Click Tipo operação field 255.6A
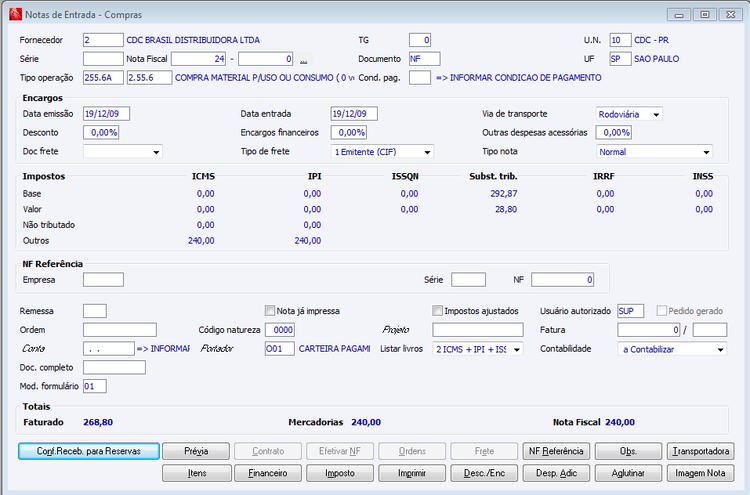This screenshot has height=495, width=750. pyautogui.click(x=103, y=77)
